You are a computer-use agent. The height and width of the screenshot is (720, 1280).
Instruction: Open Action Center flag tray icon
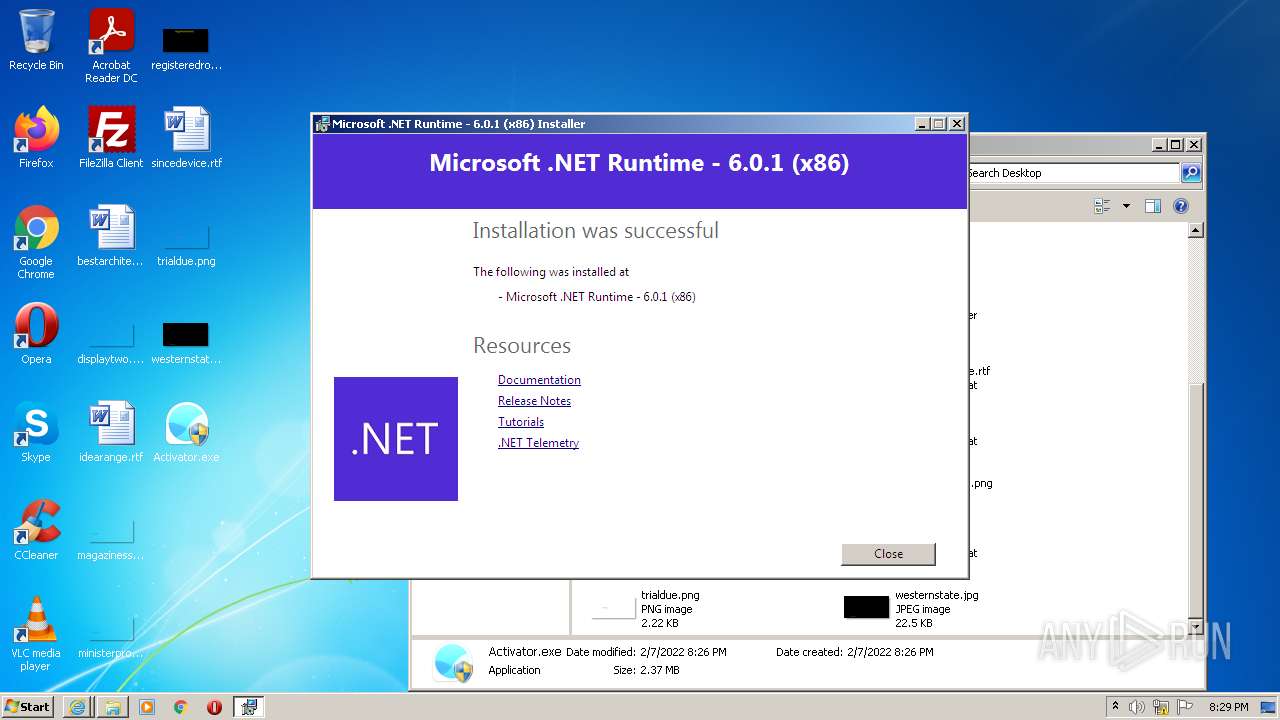coord(1184,707)
